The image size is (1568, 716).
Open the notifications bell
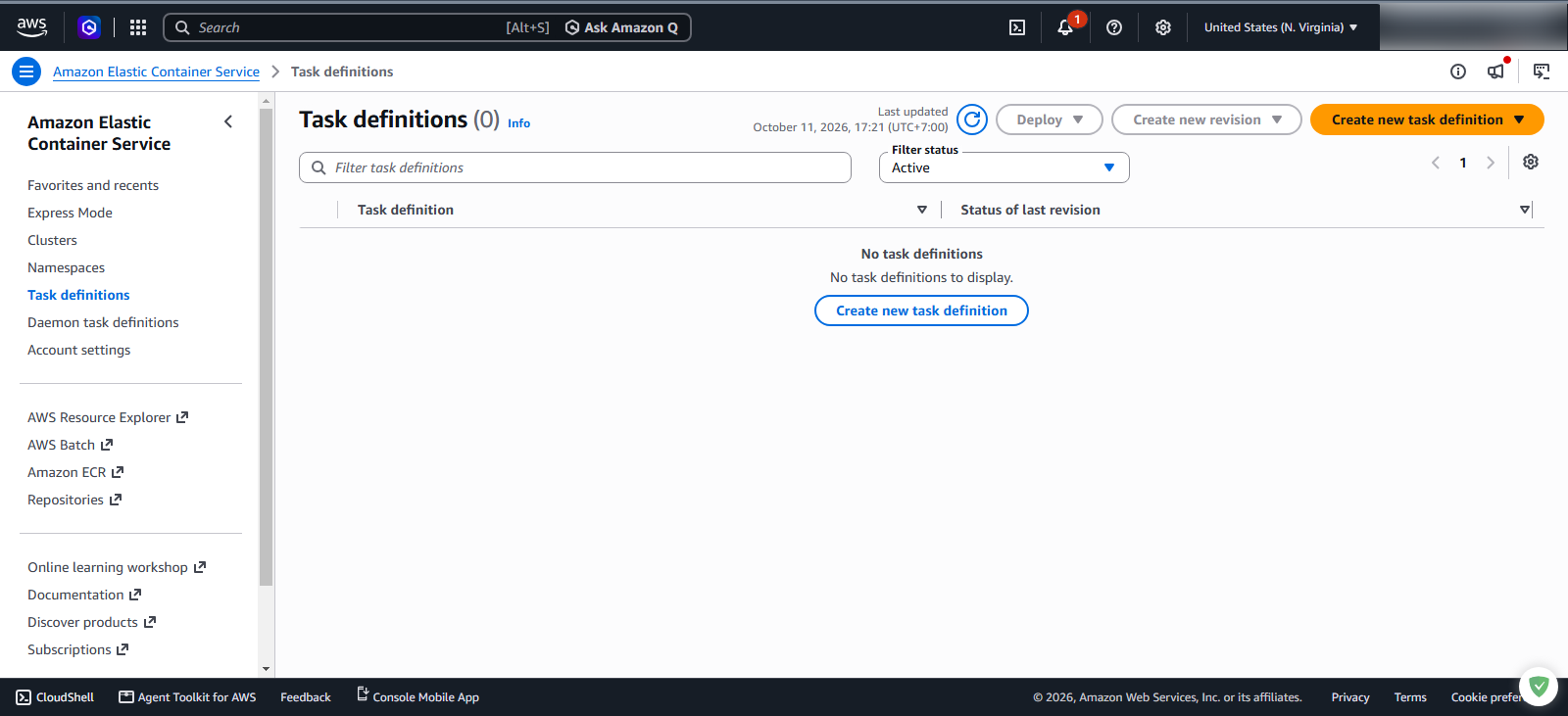click(x=1065, y=27)
